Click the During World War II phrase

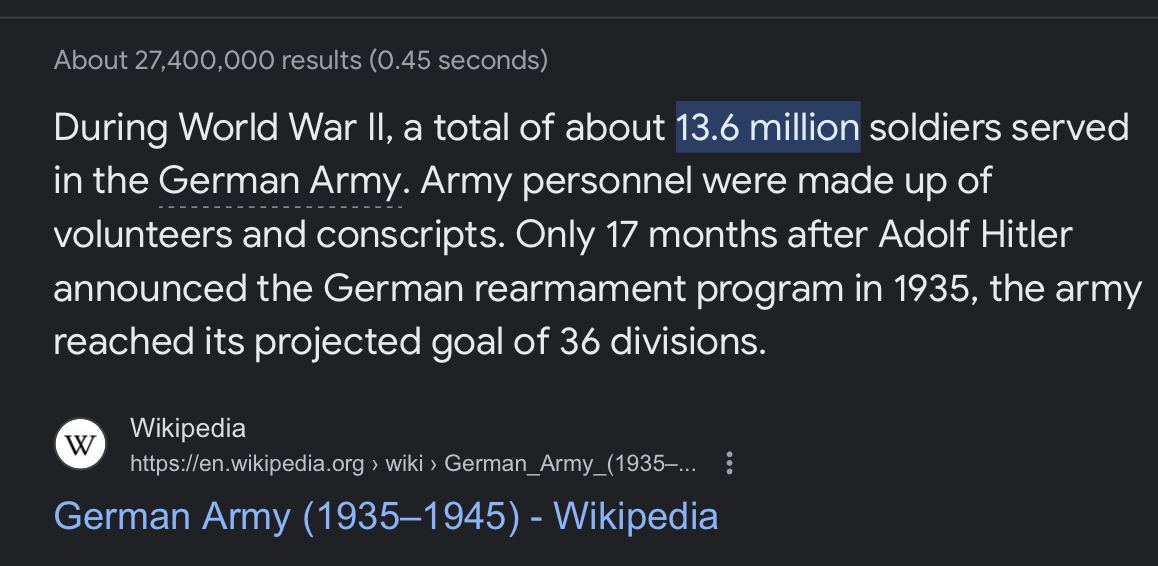coord(218,128)
